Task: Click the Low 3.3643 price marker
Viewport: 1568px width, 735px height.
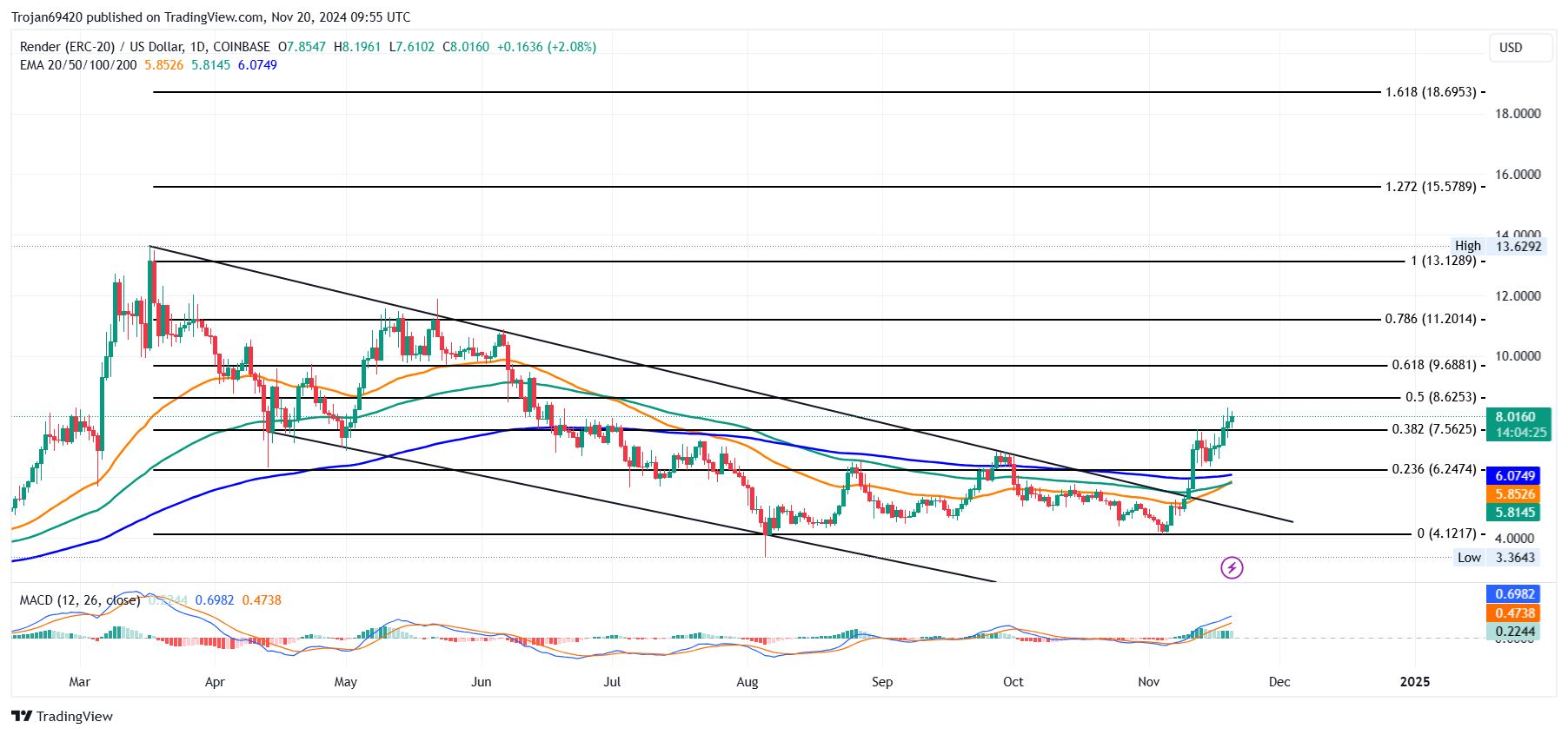Action: pos(1497,558)
